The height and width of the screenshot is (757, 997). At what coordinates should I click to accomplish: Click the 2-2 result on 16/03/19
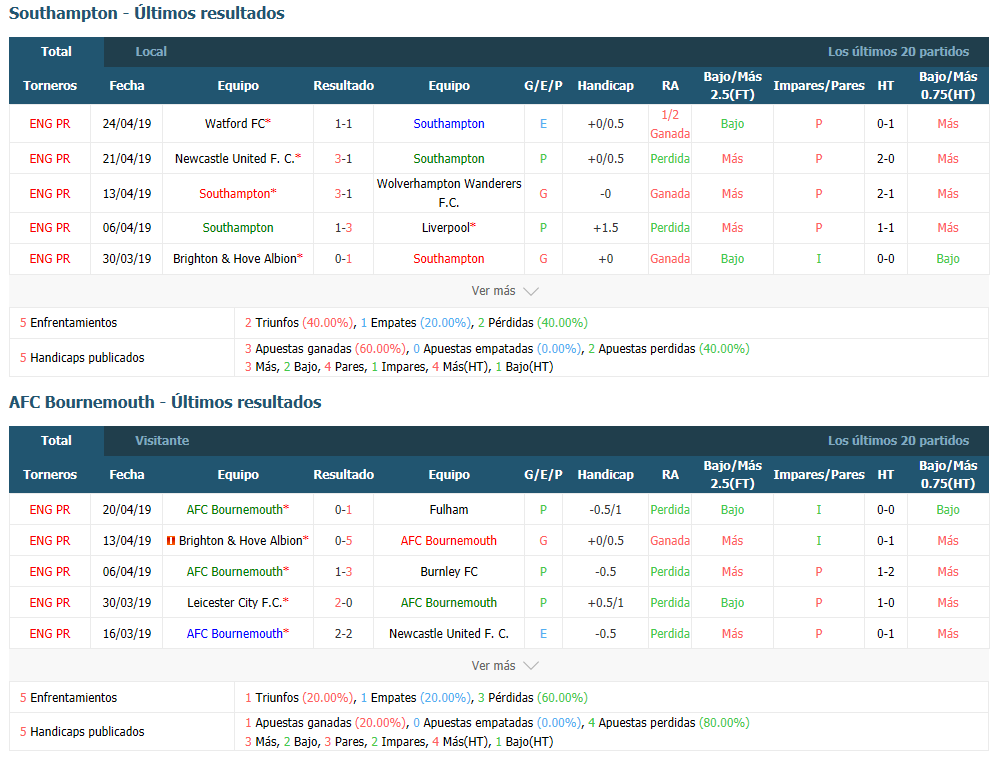(343, 634)
